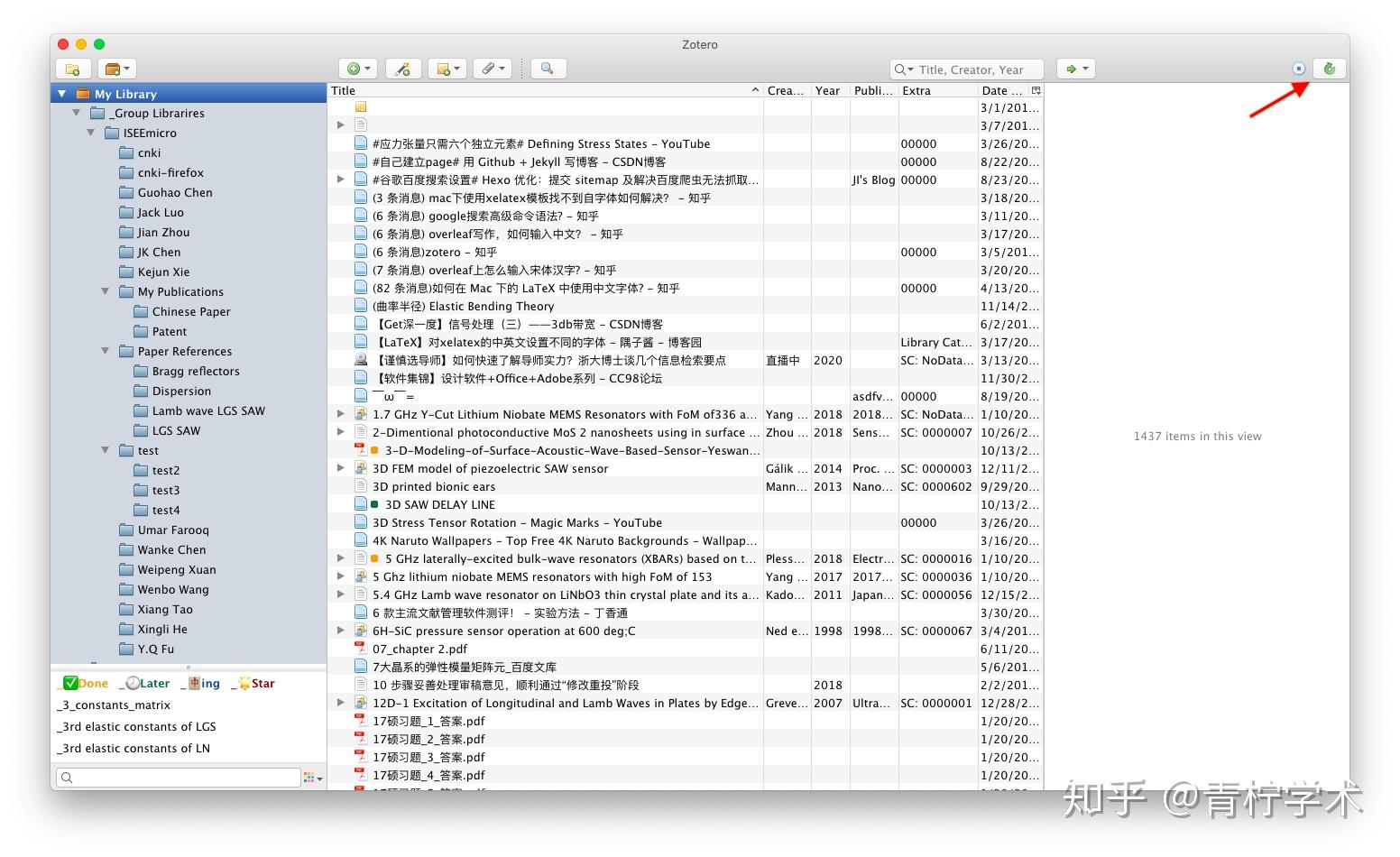
Task: Sort items by the Creator column header
Action: point(787,90)
